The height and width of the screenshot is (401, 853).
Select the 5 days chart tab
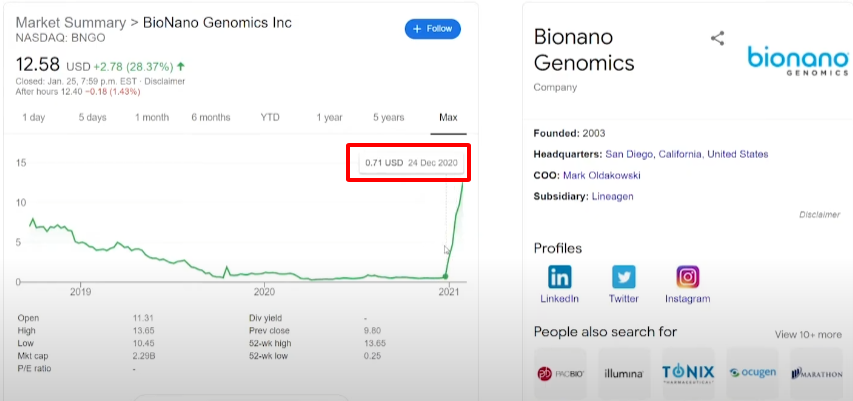92,117
